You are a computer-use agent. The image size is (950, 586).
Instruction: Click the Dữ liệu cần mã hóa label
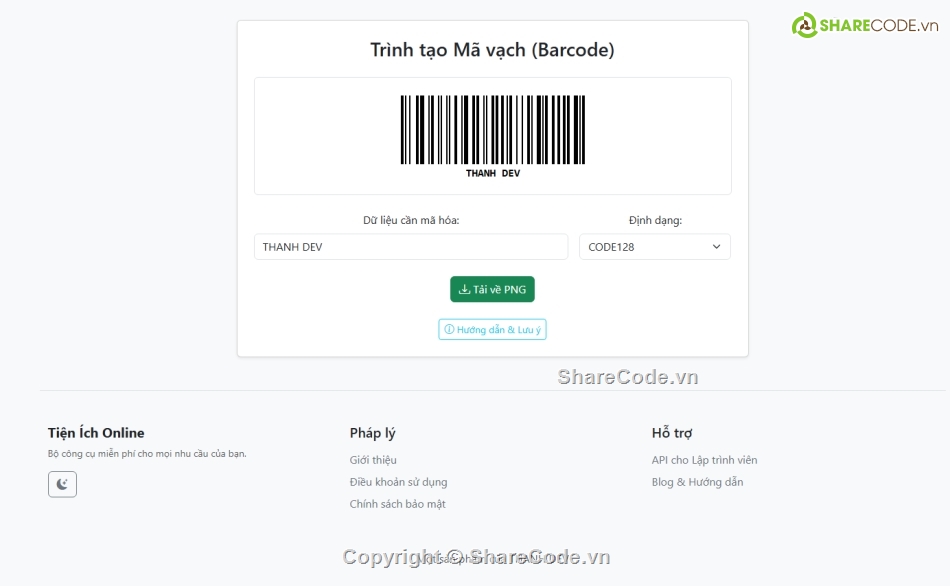pyautogui.click(x=411, y=220)
